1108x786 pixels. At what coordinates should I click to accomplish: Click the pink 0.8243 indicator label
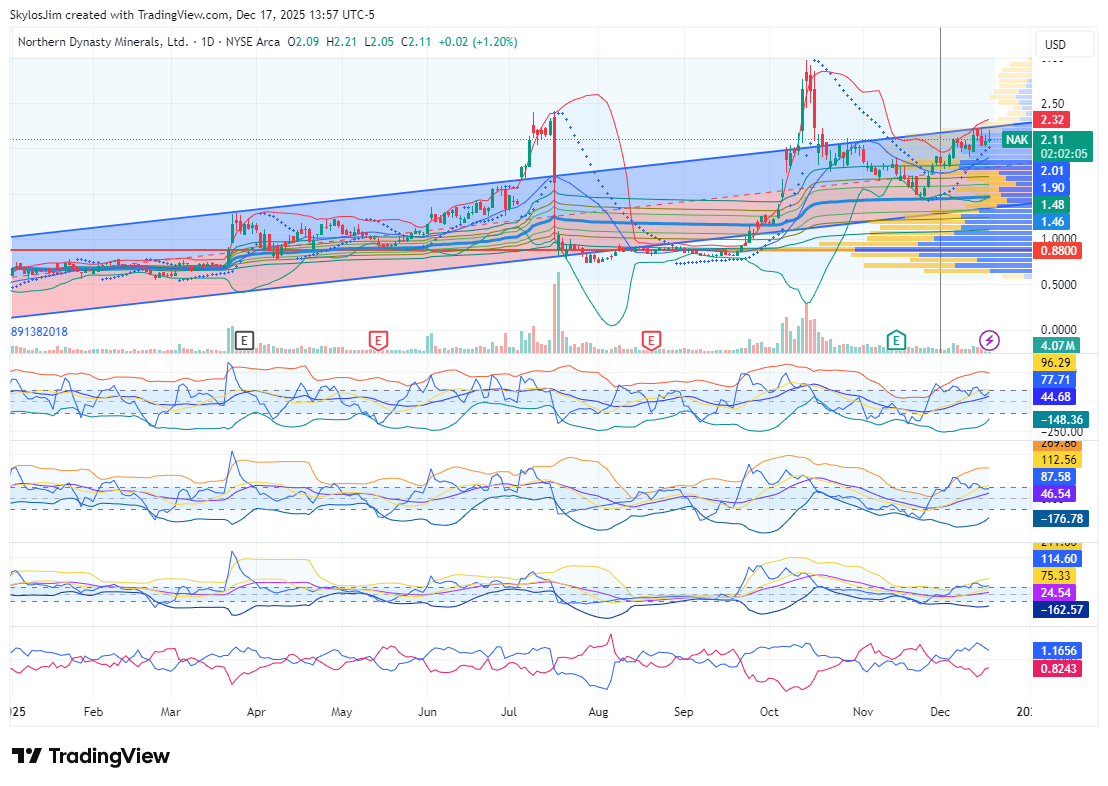tap(1059, 668)
